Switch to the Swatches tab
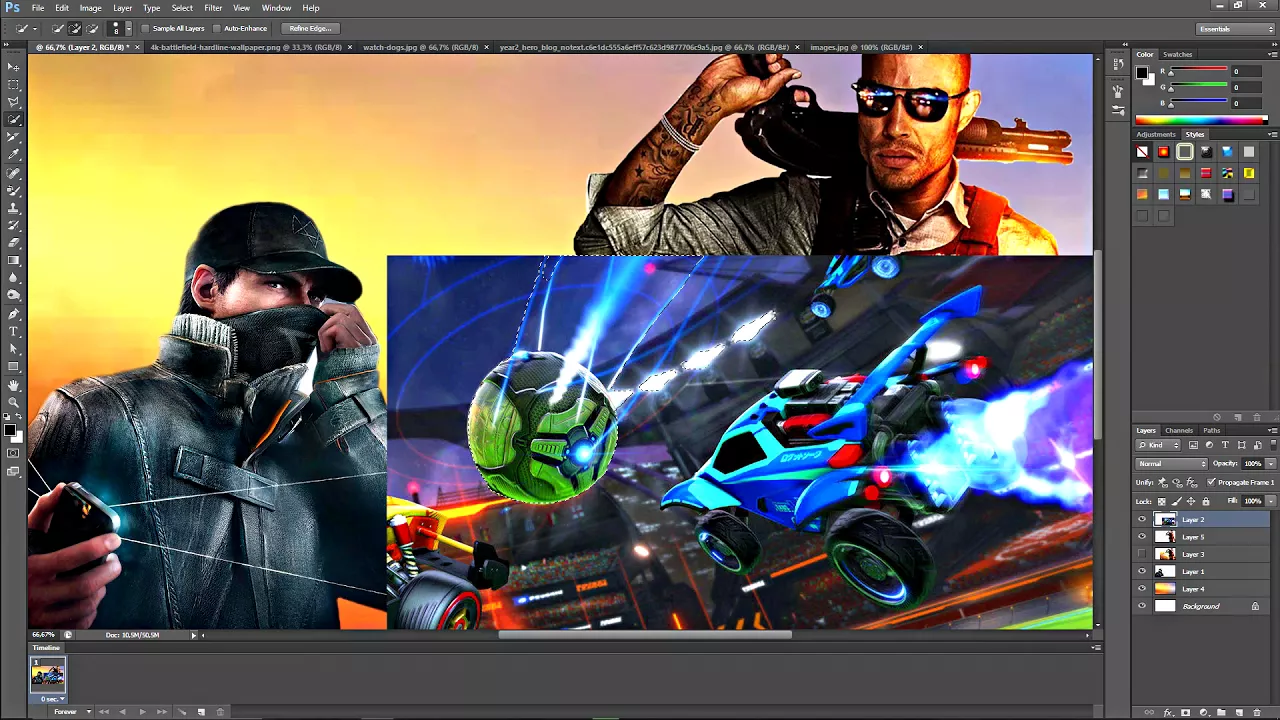Screen dimensions: 1280x720 [1177, 54]
